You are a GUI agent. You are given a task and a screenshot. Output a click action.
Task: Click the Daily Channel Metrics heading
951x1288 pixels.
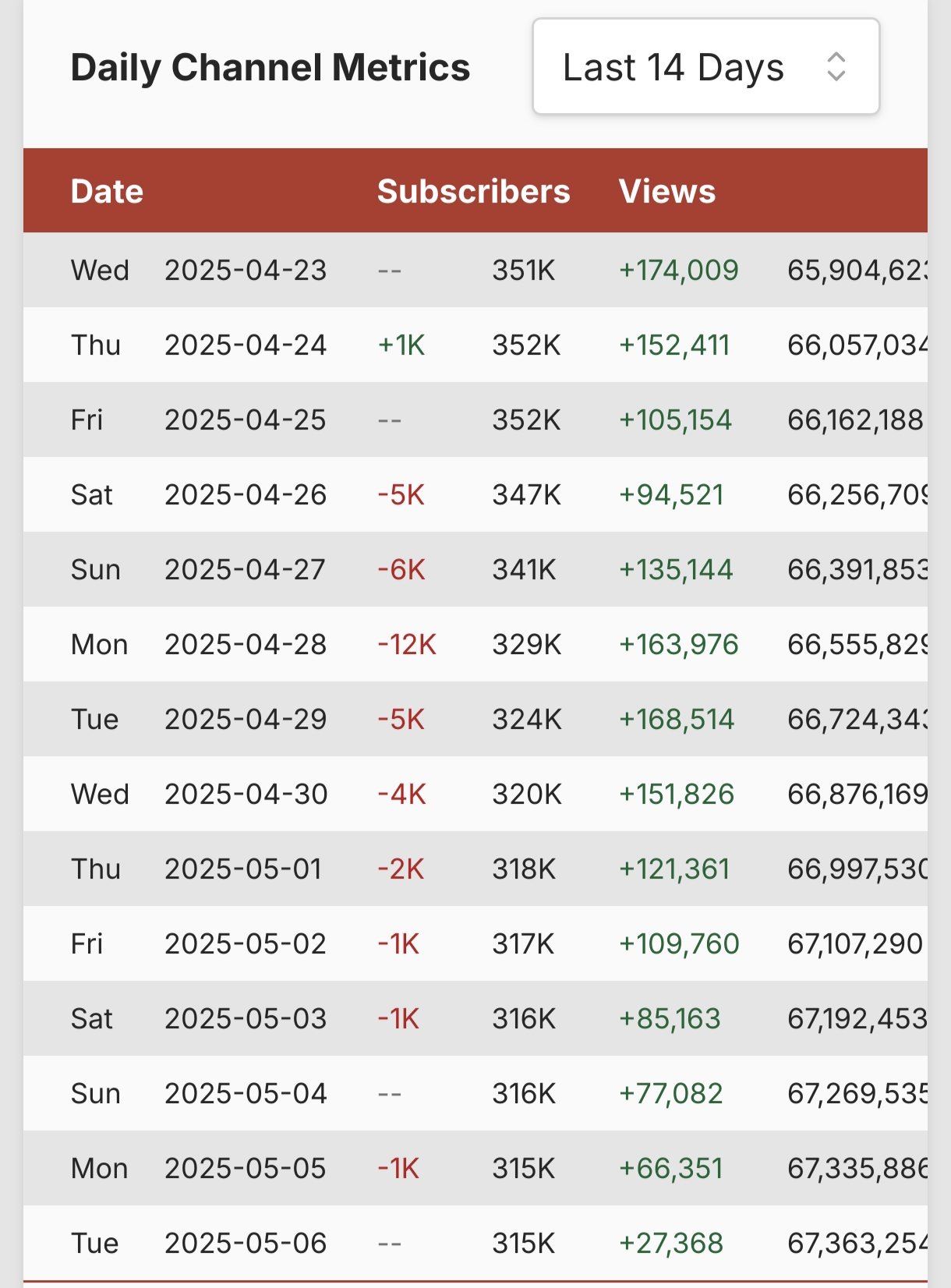270,68
